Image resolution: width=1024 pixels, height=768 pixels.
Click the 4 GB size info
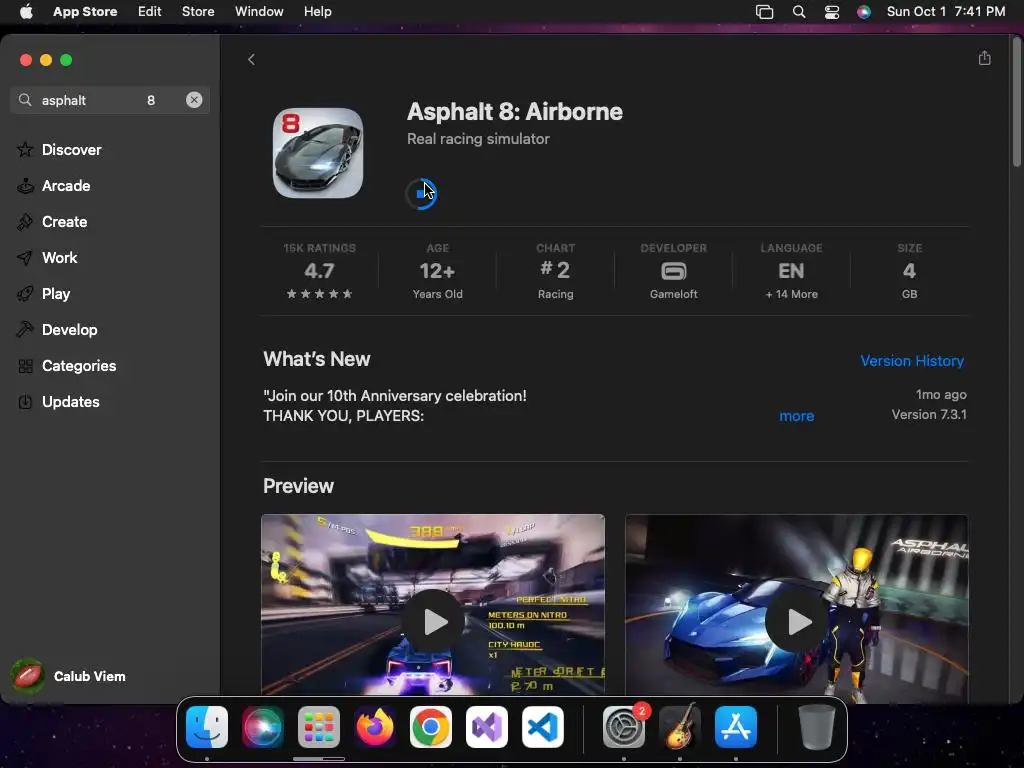pos(909,270)
